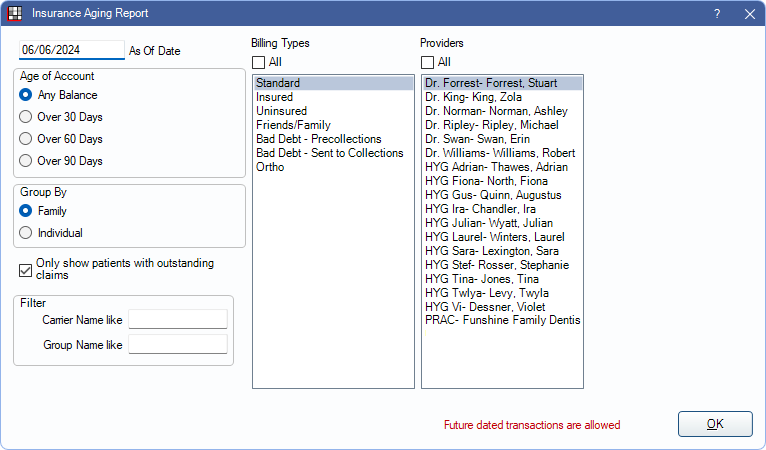Open the help question mark button

point(717,14)
